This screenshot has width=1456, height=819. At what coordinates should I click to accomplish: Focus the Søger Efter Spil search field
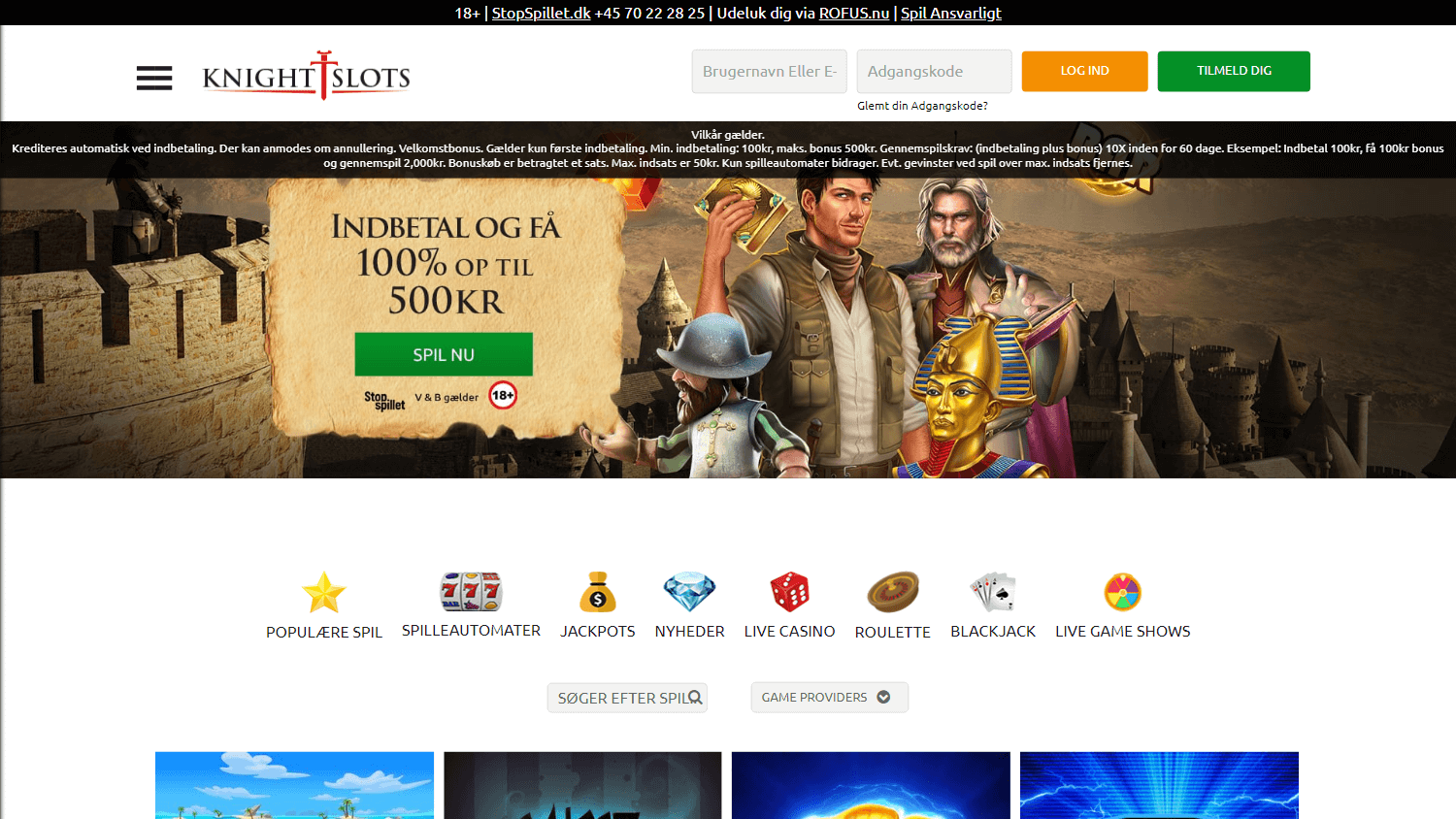click(627, 698)
